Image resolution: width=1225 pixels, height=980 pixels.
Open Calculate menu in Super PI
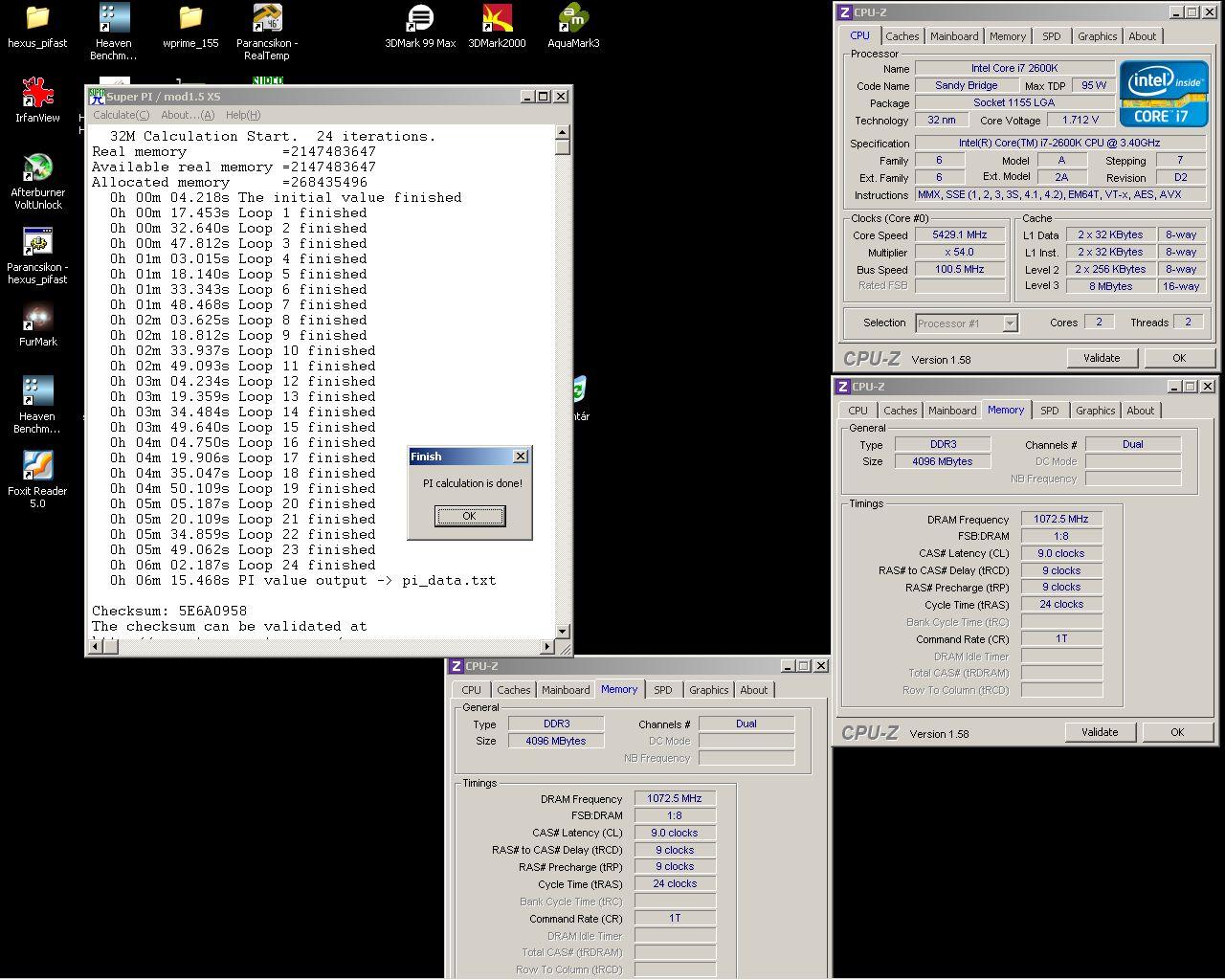pyautogui.click(x=121, y=115)
